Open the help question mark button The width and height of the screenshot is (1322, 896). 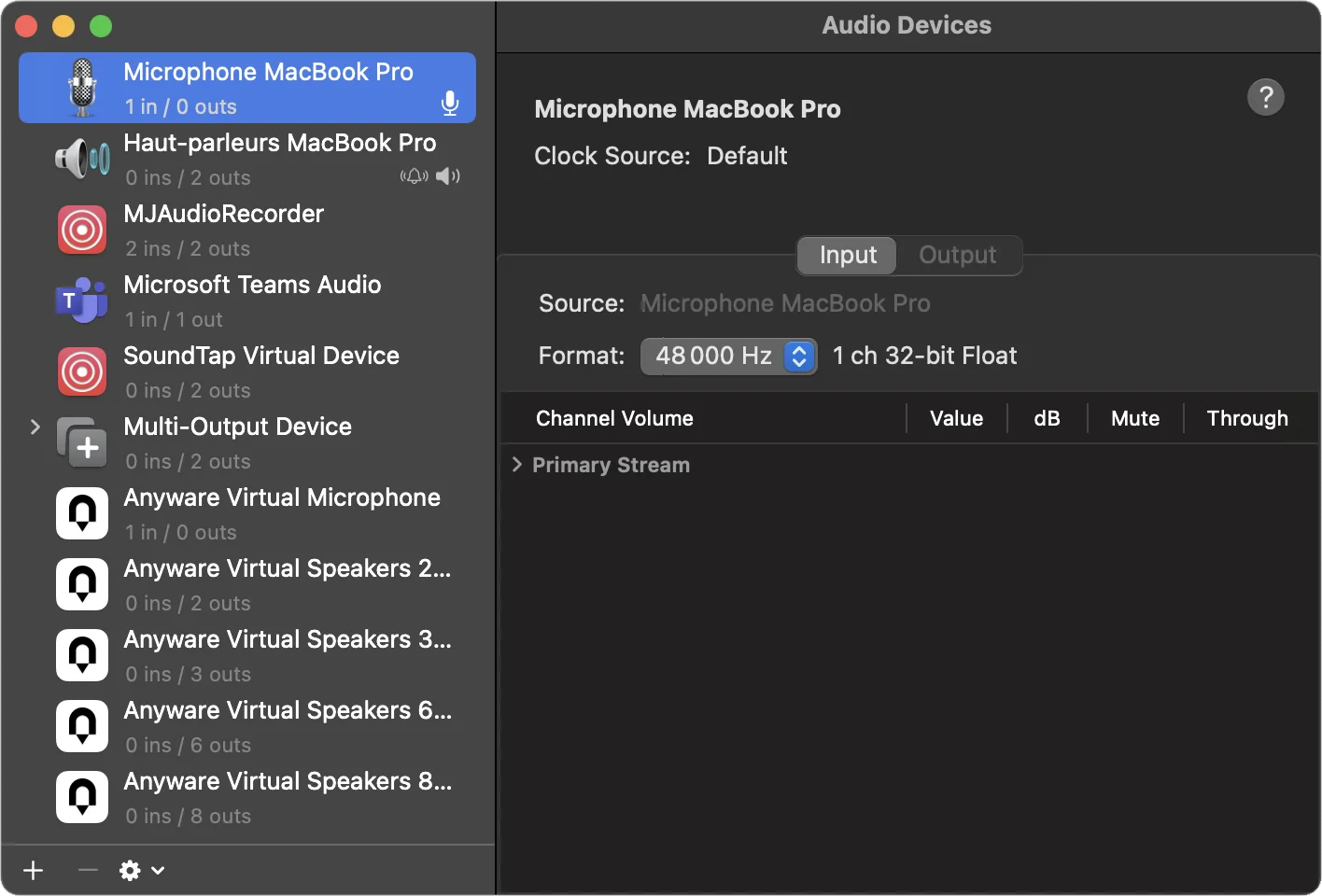point(1266,97)
